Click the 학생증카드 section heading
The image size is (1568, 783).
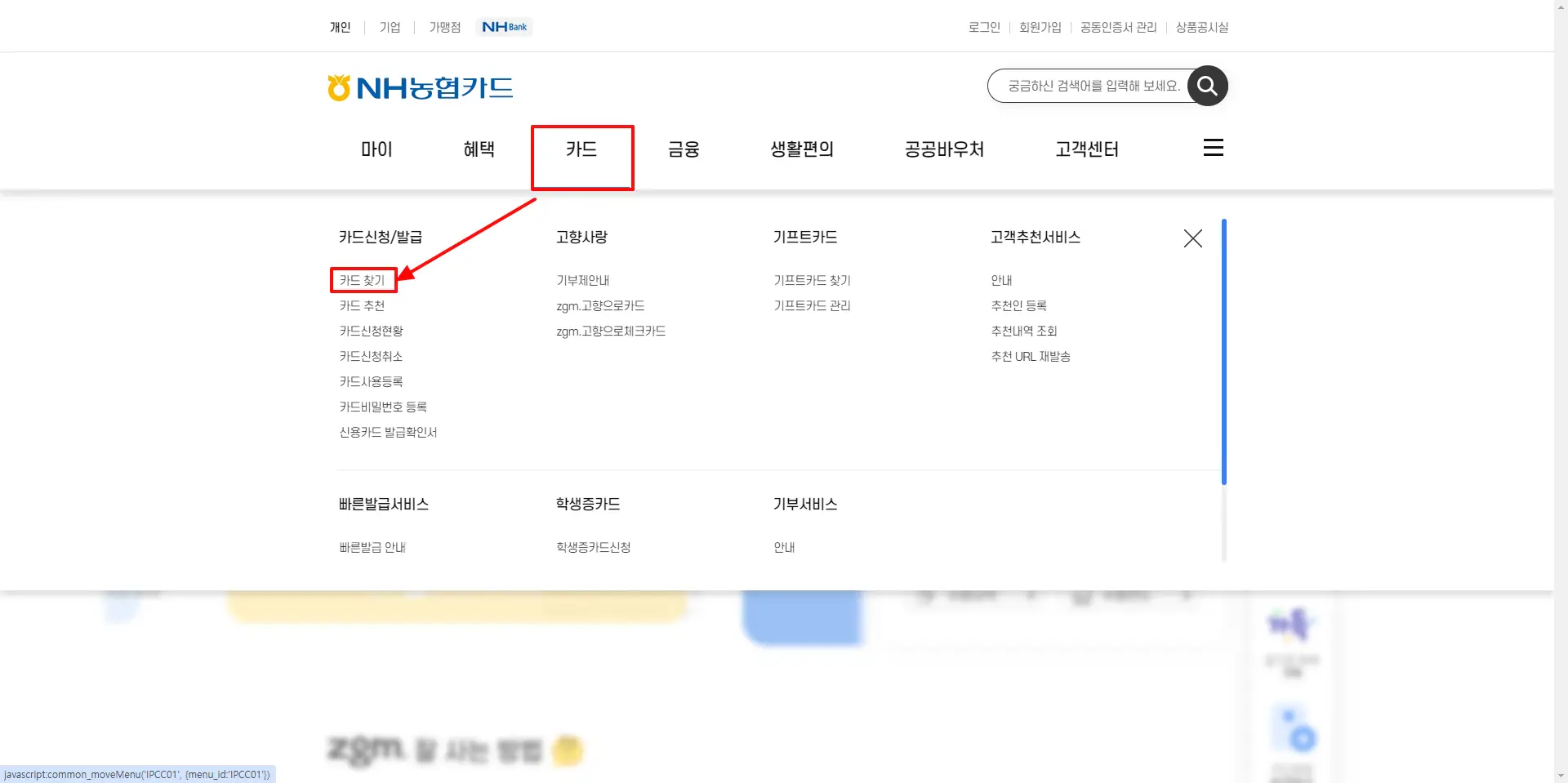(588, 504)
